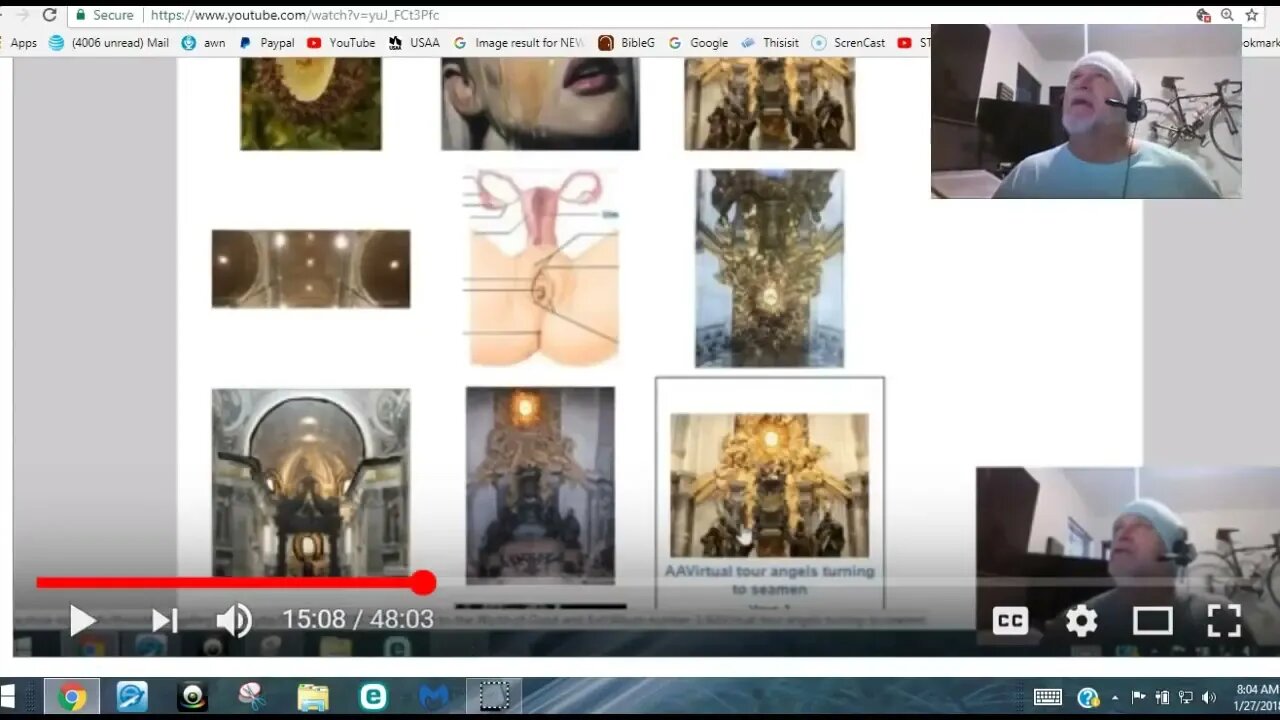Screen dimensions: 1280x720
Task: Switch to theater mode
Action: (1152, 621)
